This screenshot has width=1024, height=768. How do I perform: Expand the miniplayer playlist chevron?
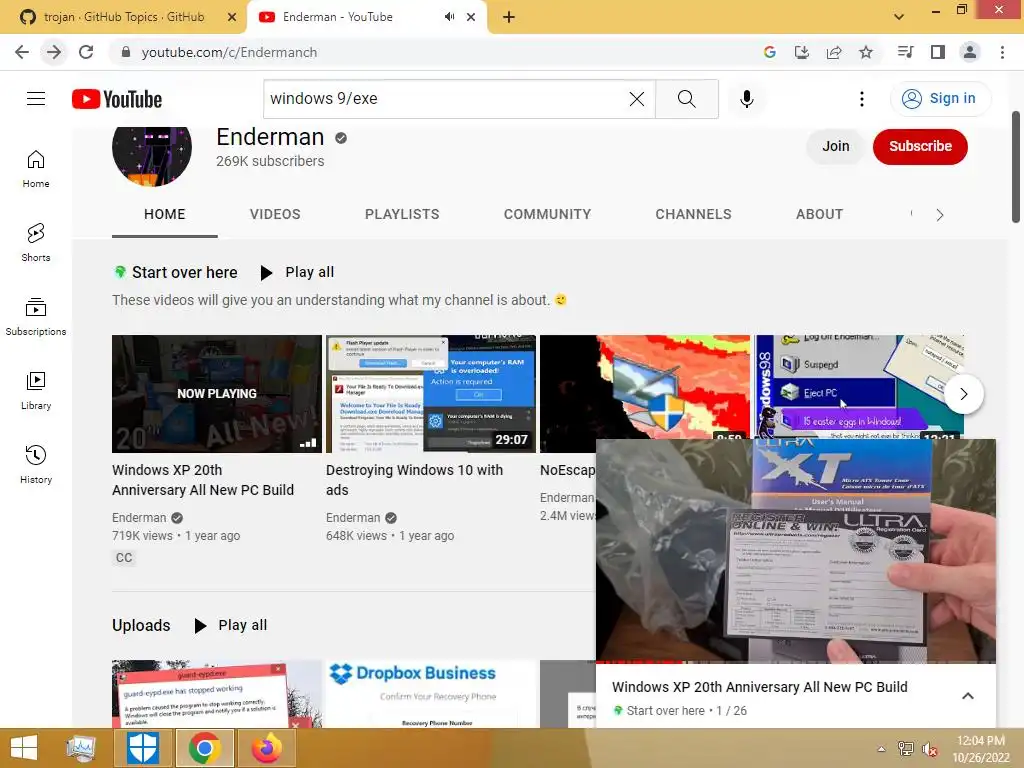pyautogui.click(x=968, y=696)
